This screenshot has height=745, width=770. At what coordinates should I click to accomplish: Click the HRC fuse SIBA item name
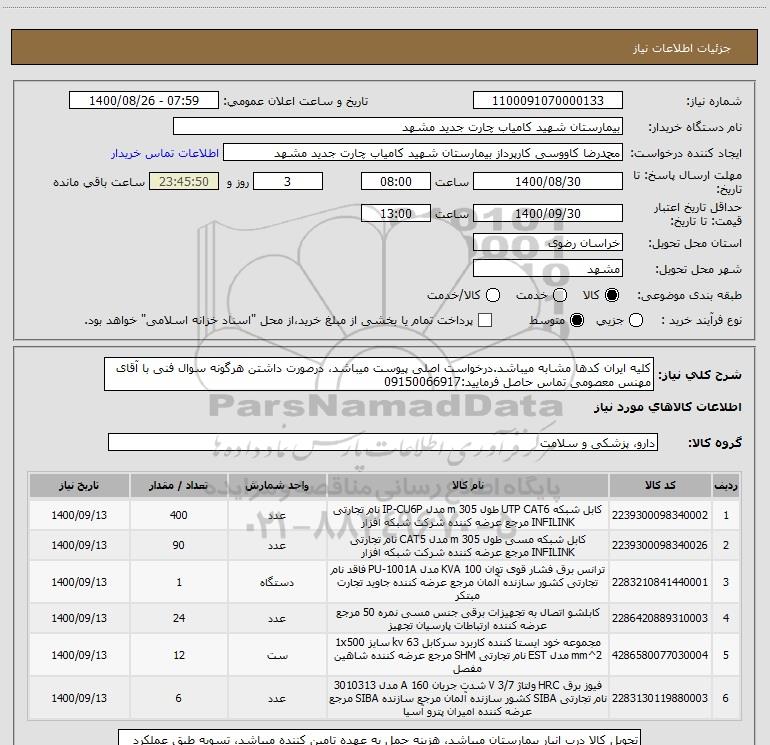point(468,698)
